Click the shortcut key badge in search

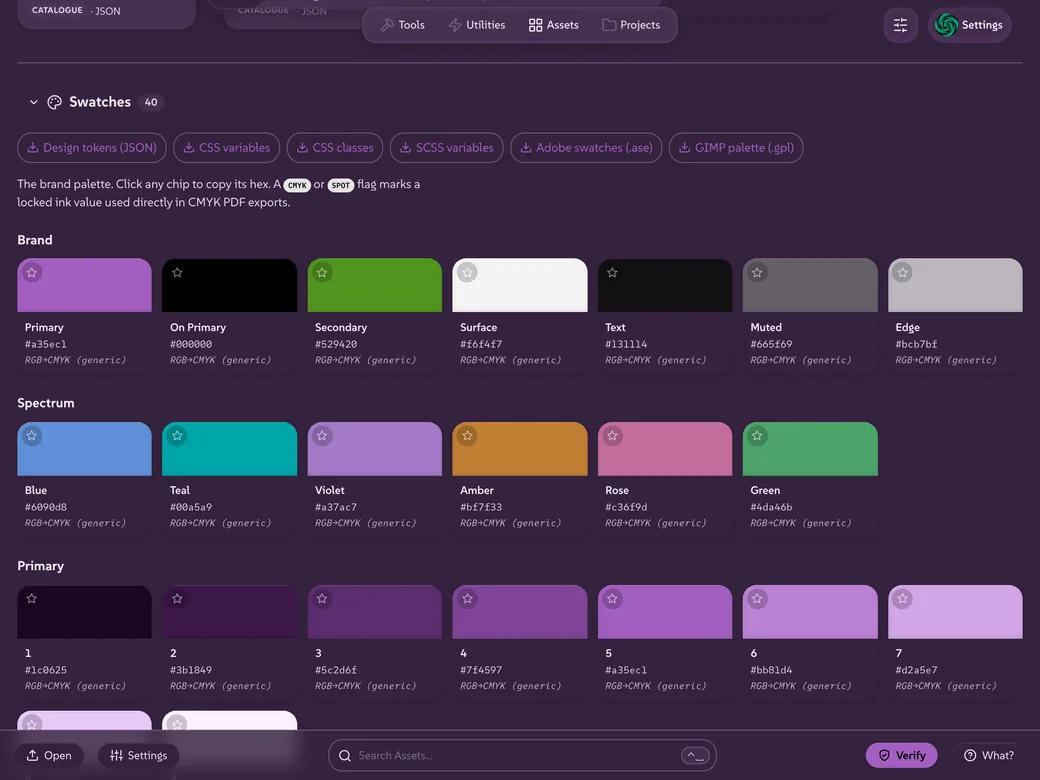[x=695, y=755]
